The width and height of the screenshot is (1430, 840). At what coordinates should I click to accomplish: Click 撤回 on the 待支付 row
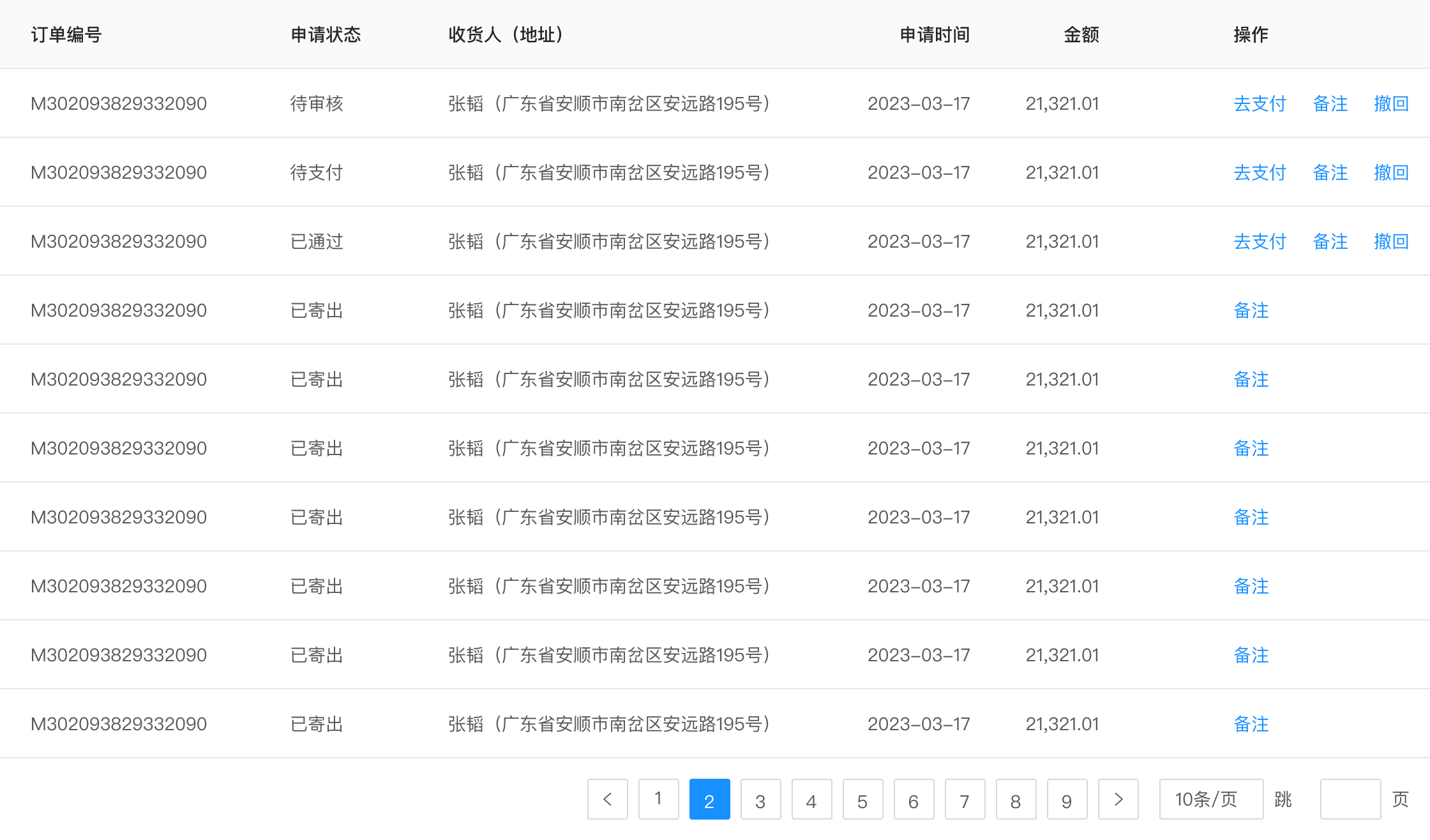click(1392, 172)
